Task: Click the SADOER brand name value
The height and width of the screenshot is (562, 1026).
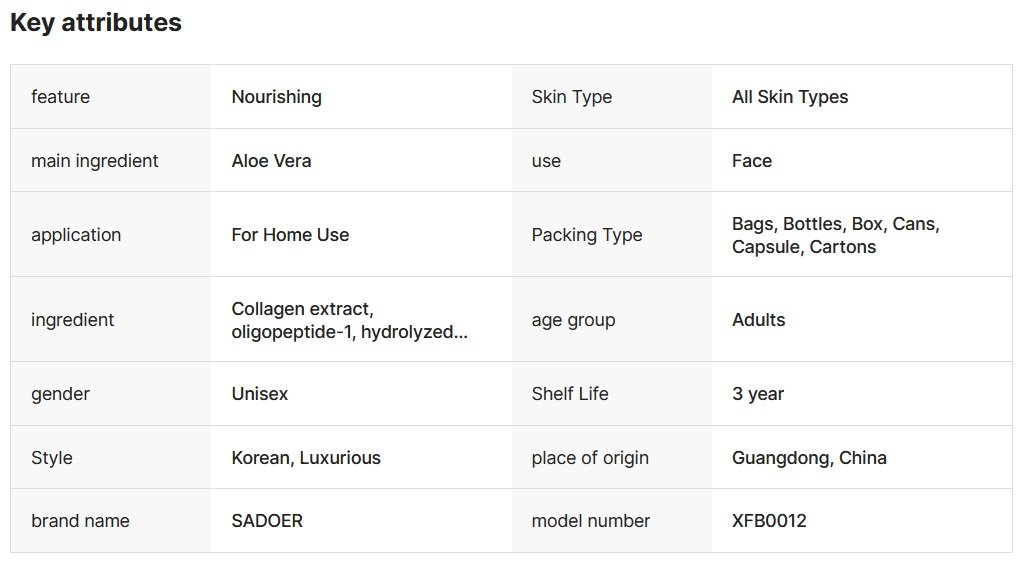Action: (x=267, y=521)
